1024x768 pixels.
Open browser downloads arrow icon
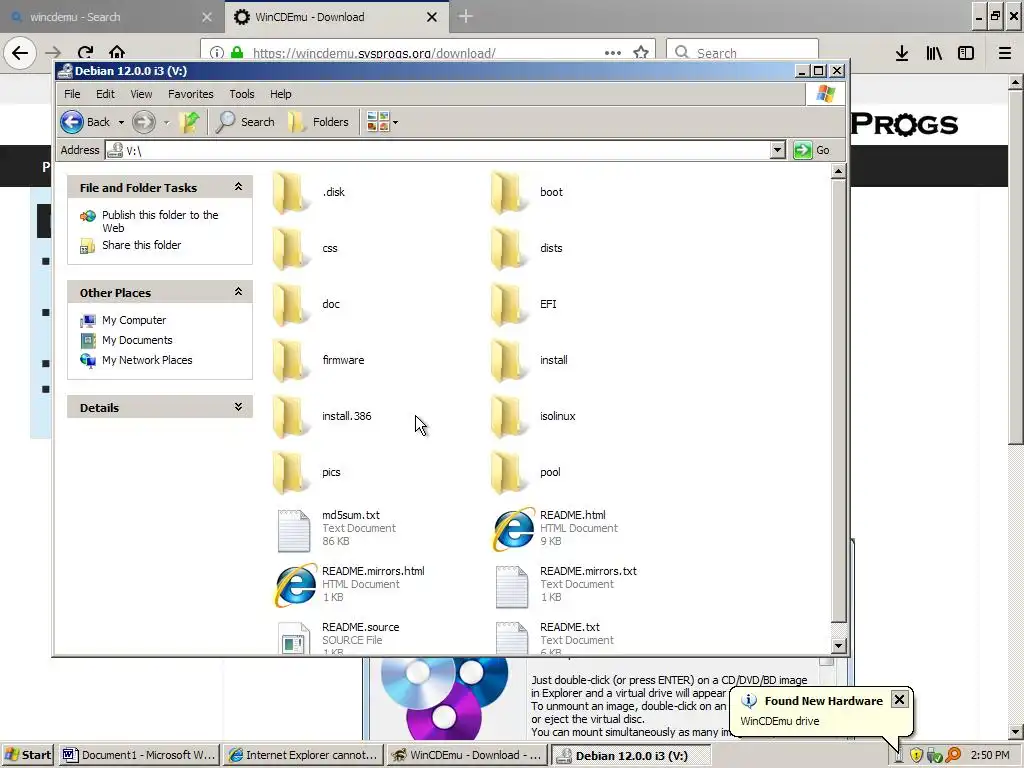(902, 53)
